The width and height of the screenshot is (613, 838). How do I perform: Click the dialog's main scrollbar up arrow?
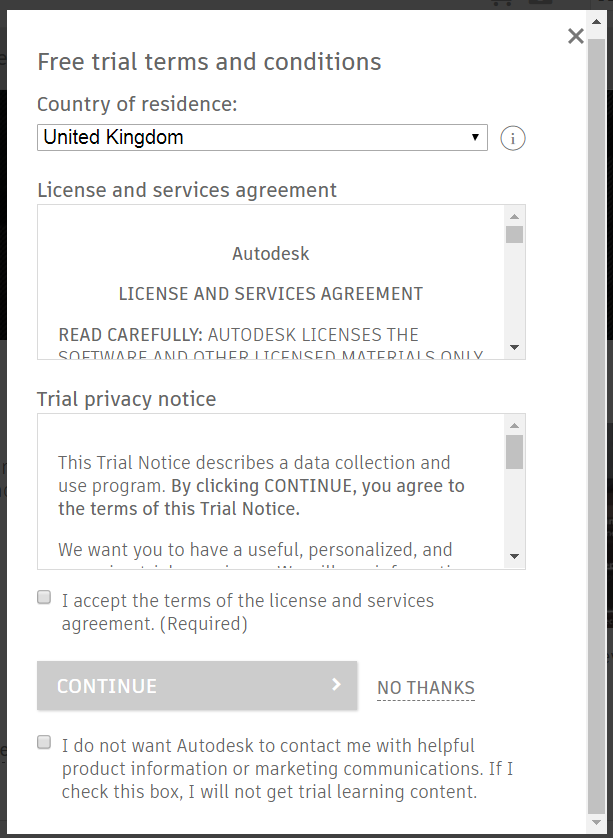(x=596, y=21)
